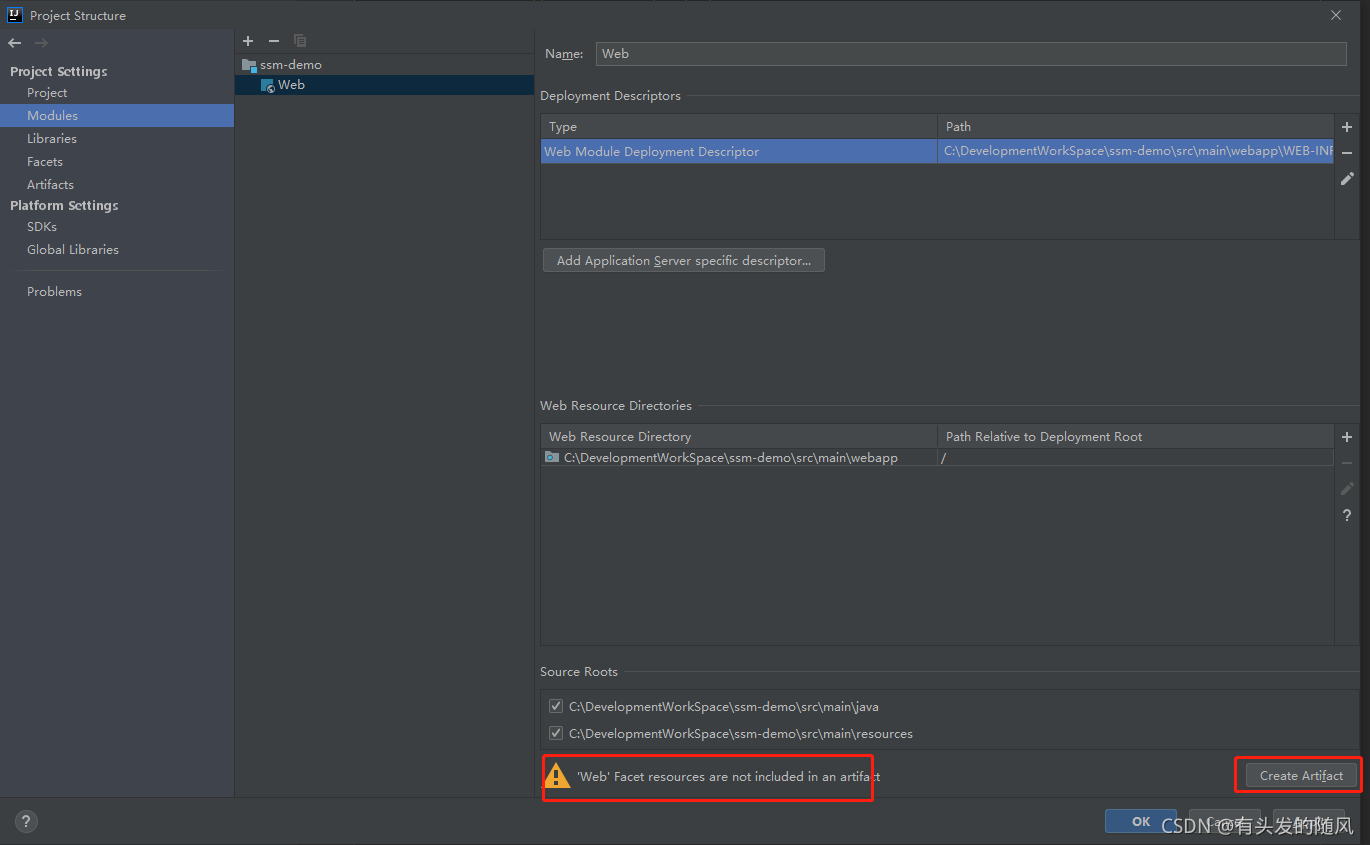
Task: Select the Web facet tree item
Action: 384,85
